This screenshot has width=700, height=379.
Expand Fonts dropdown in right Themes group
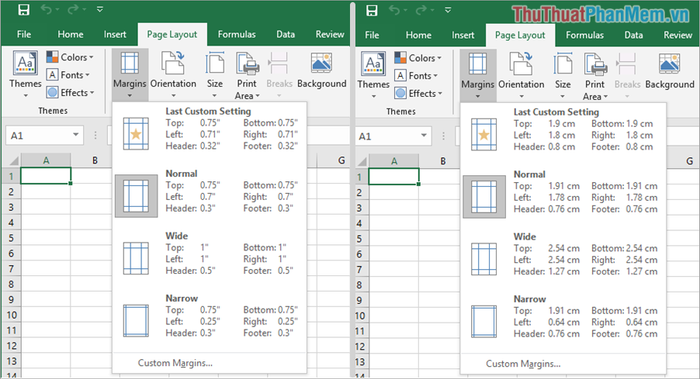pos(416,76)
